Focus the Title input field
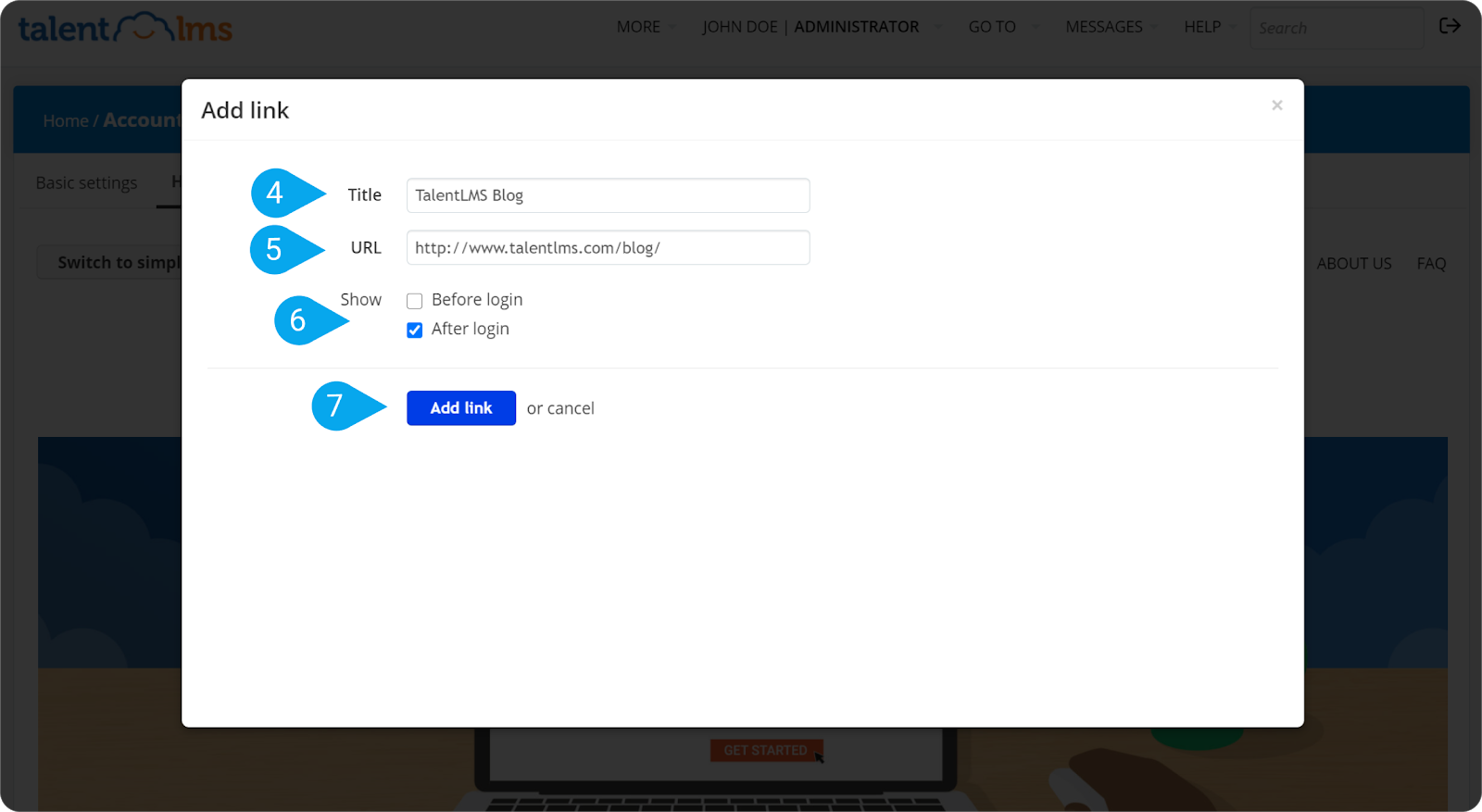The width and height of the screenshot is (1482, 812). [608, 195]
